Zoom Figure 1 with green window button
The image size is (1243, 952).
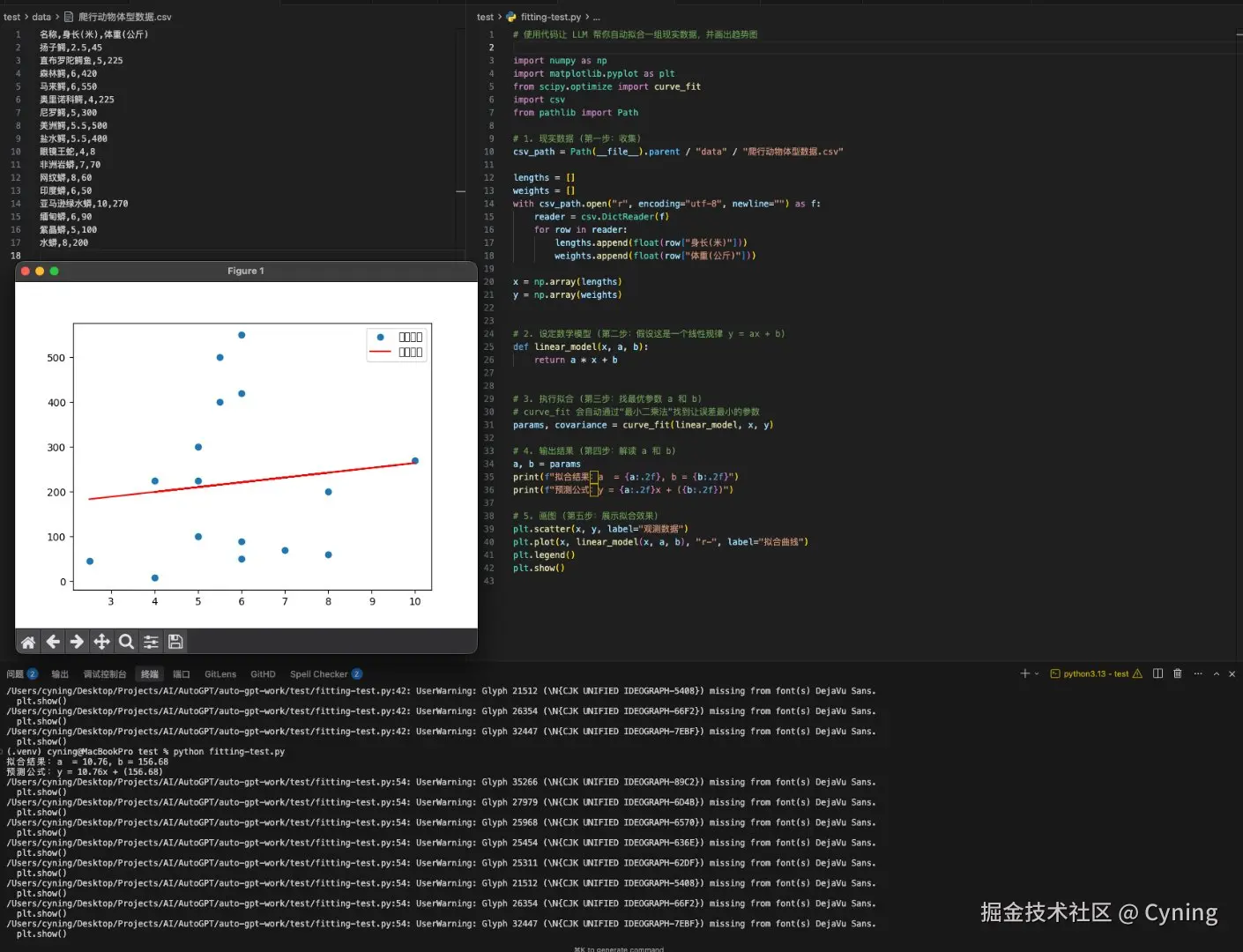pos(54,271)
